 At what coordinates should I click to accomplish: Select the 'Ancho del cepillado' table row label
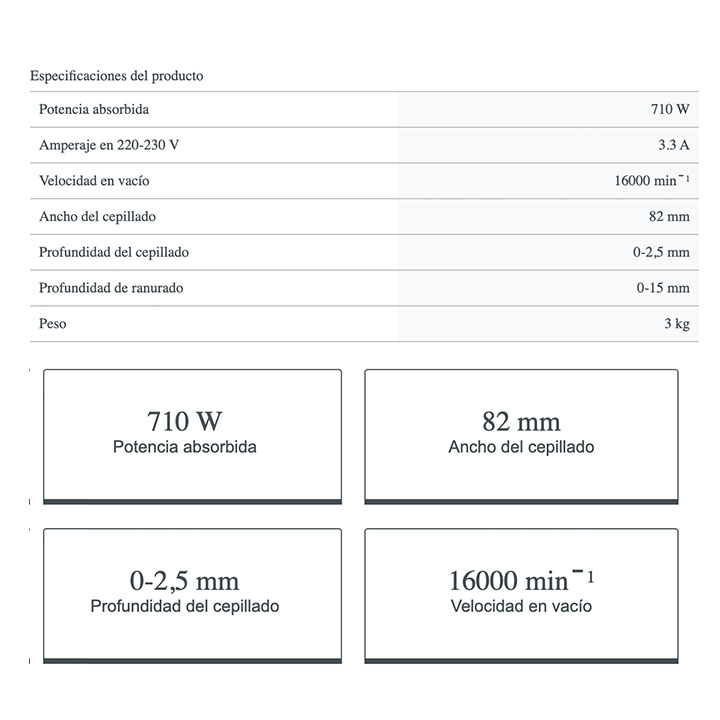97,216
